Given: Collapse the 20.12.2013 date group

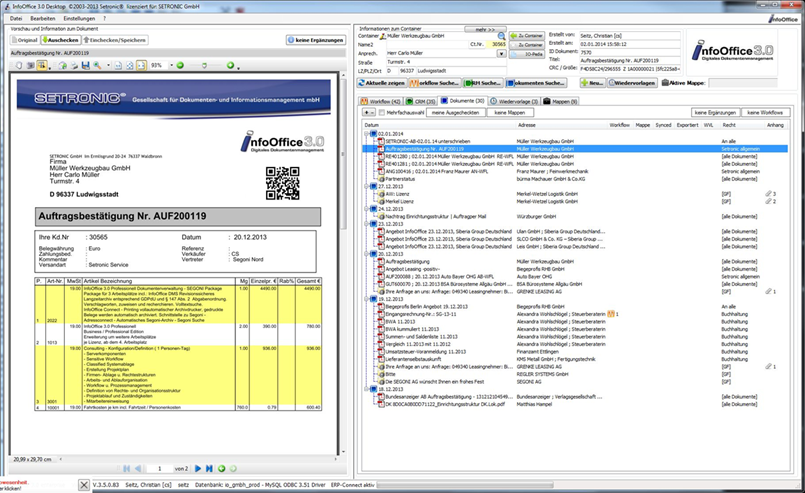Looking at the screenshot, I should coord(367,254).
